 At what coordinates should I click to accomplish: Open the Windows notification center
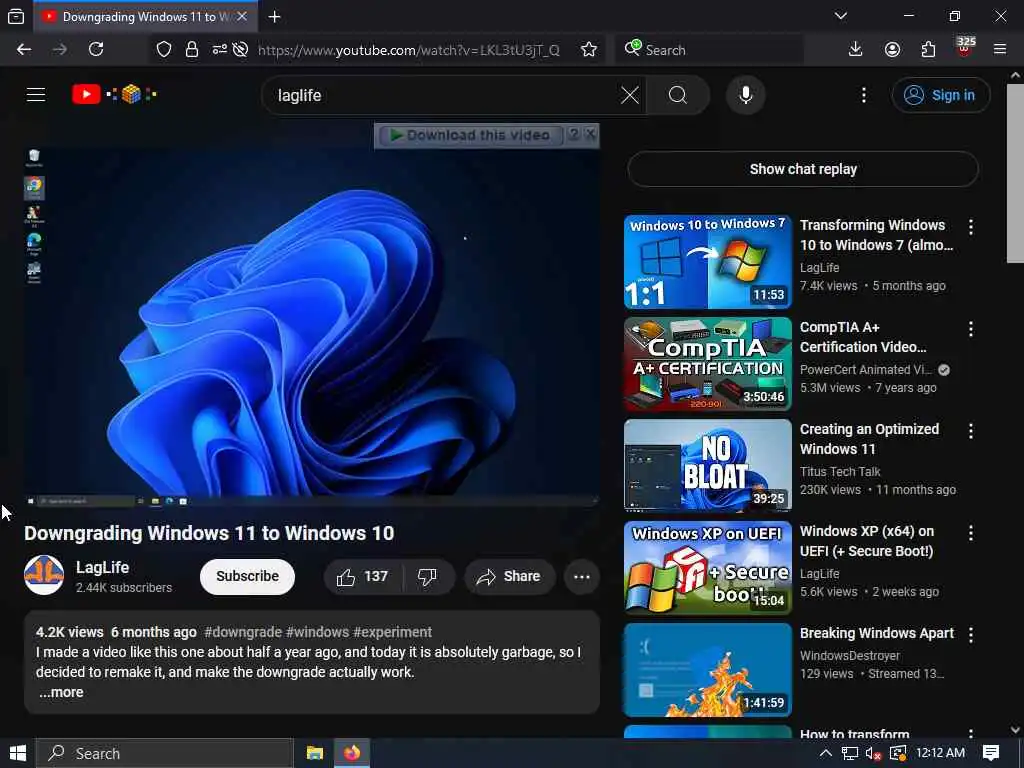pos(991,753)
